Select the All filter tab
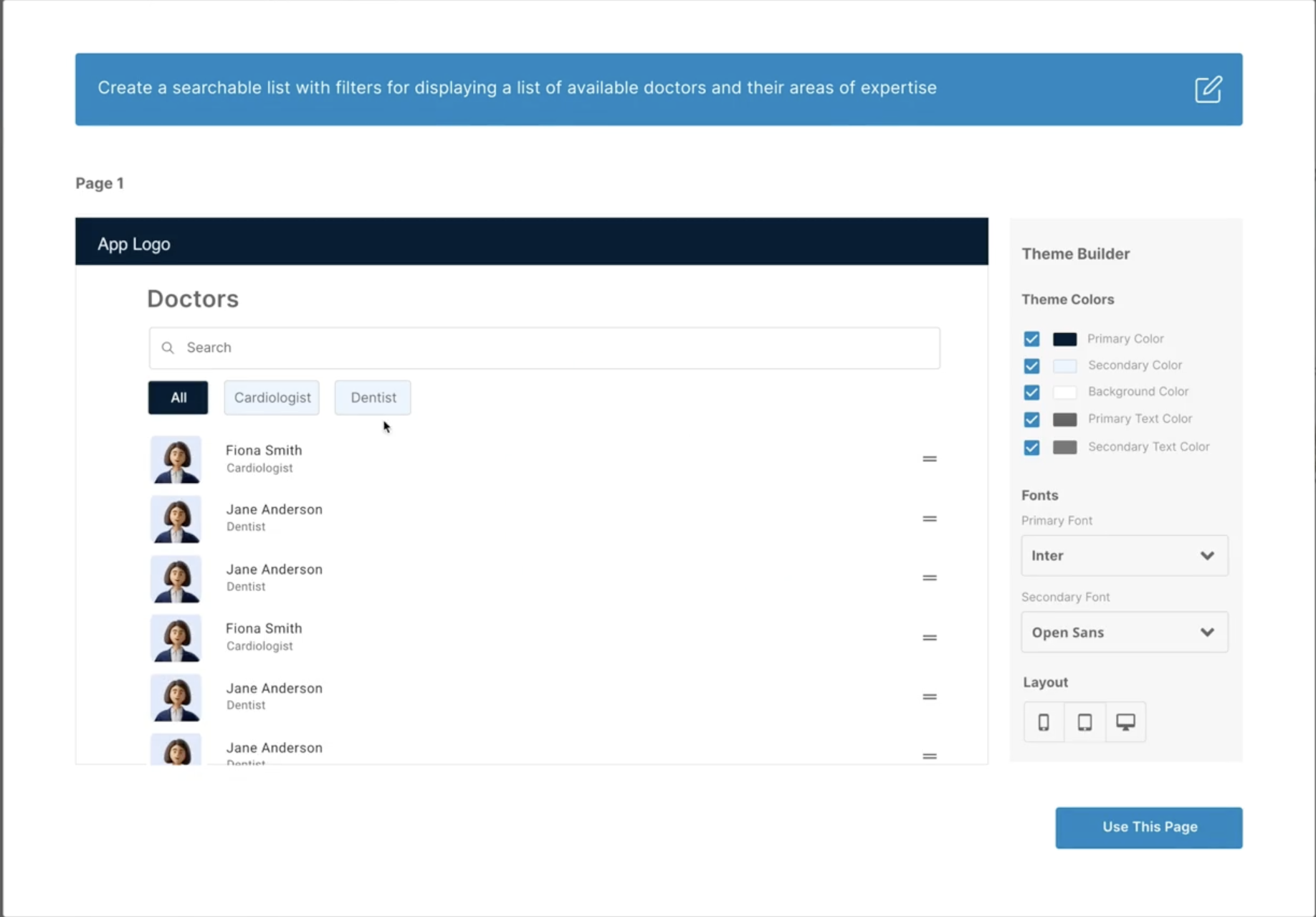 tap(178, 398)
